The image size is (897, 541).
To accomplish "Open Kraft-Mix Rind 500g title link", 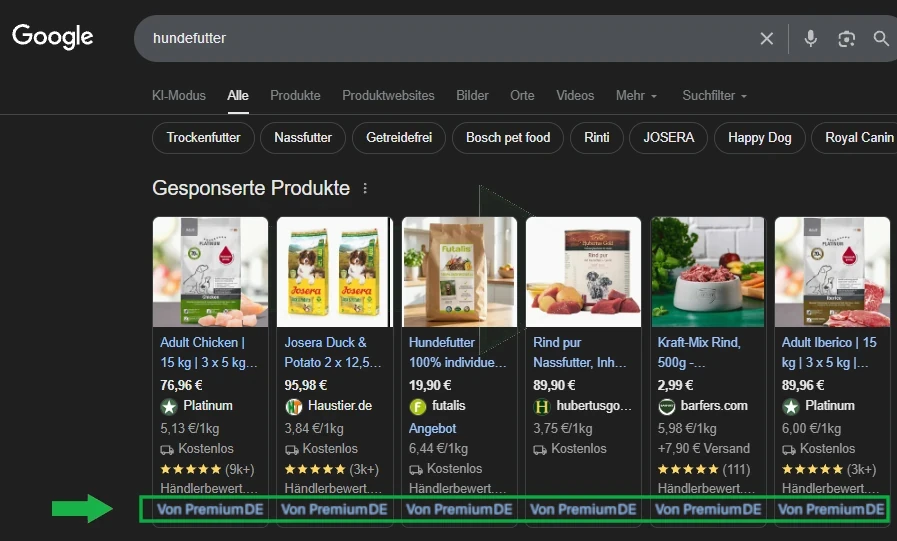I will coord(699,352).
